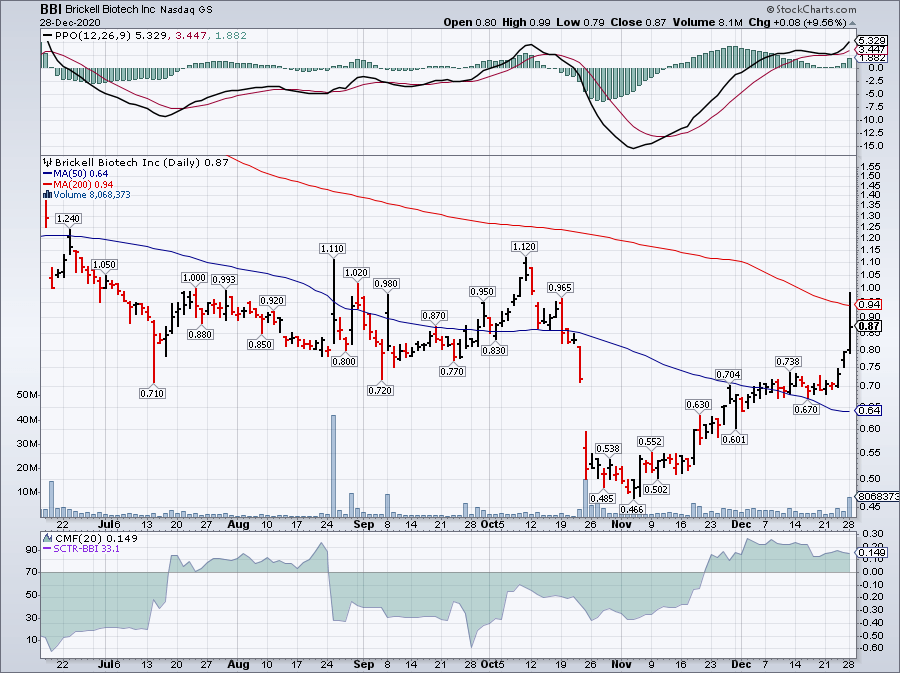Click the 0.466 price low annotation

point(632,509)
